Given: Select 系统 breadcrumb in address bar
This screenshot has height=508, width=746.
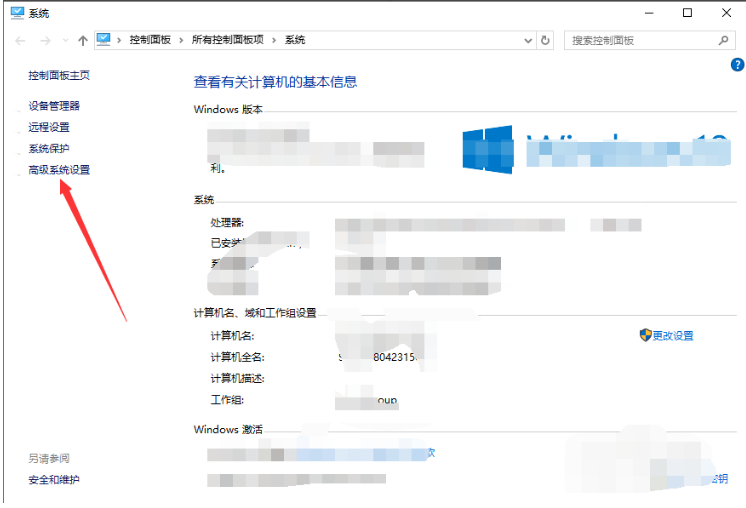Looking at the screenshot, I should (x=295, y=40).
